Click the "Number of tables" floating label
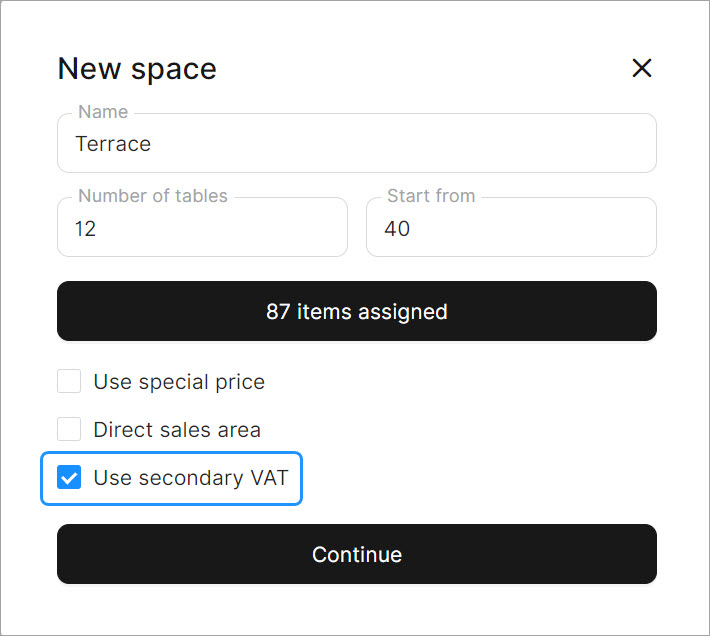The image size is (710, 636). point(153,196)
